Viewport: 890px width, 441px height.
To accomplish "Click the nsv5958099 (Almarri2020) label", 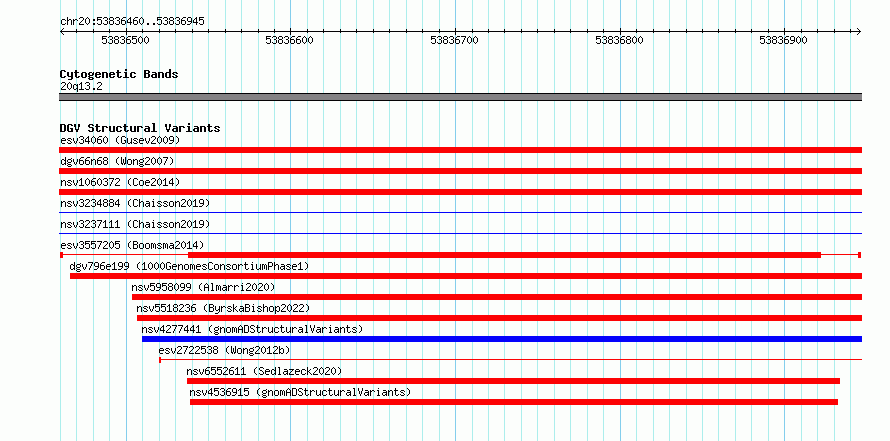I will coord(203,287).
